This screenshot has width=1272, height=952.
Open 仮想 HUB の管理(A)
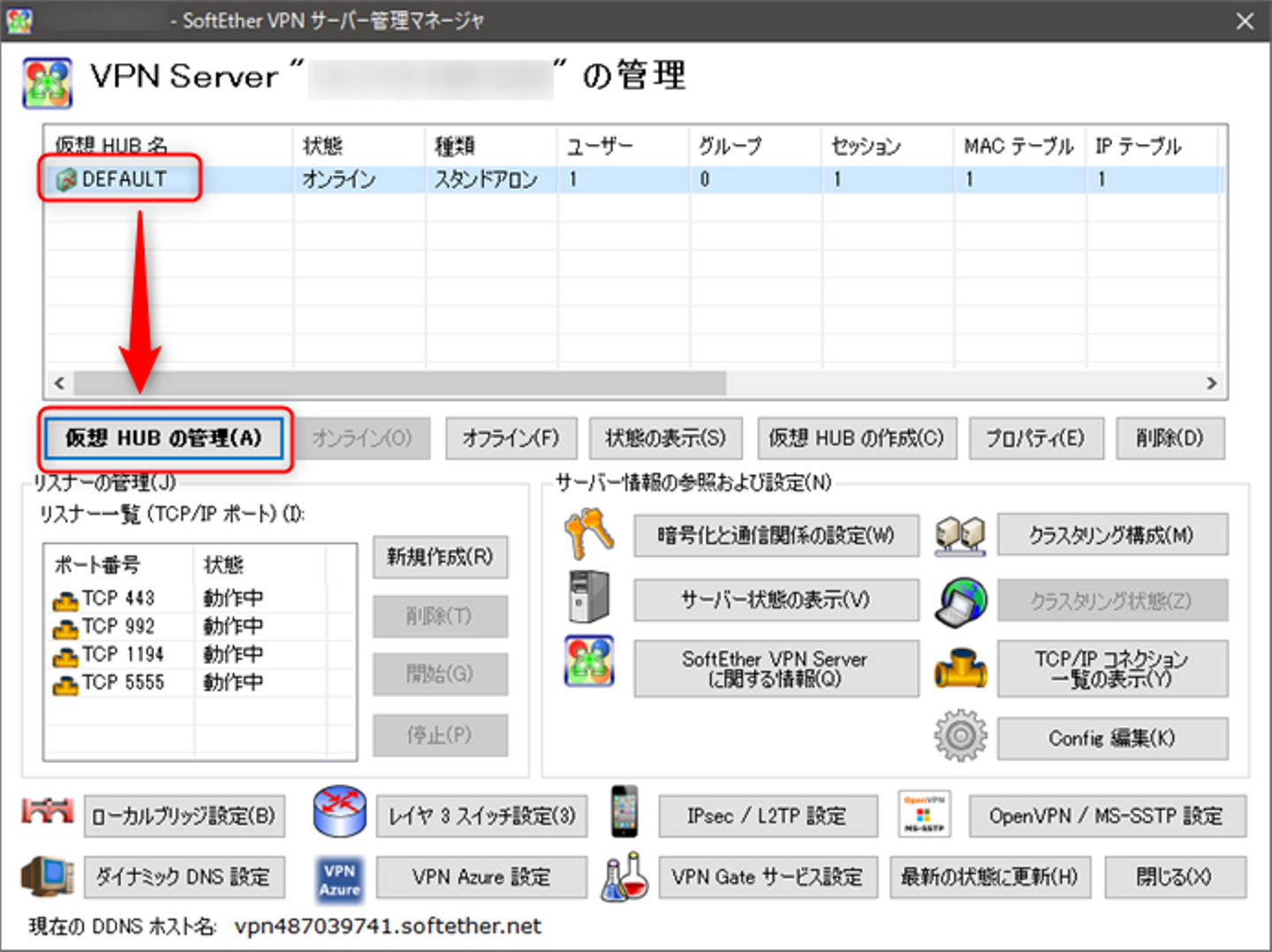tap(164, 438)
